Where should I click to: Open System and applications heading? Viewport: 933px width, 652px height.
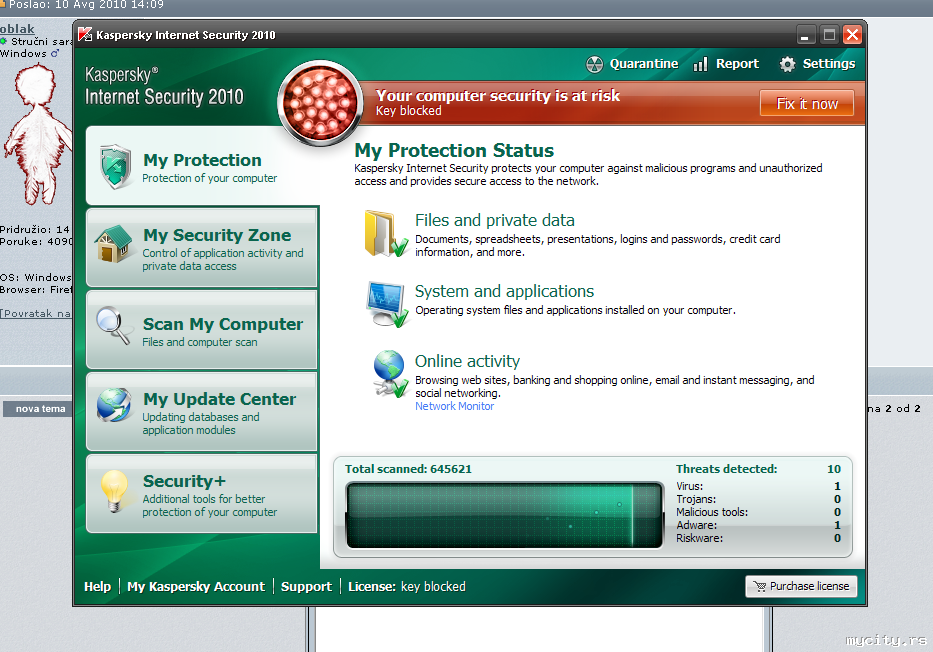click(504, 291)
